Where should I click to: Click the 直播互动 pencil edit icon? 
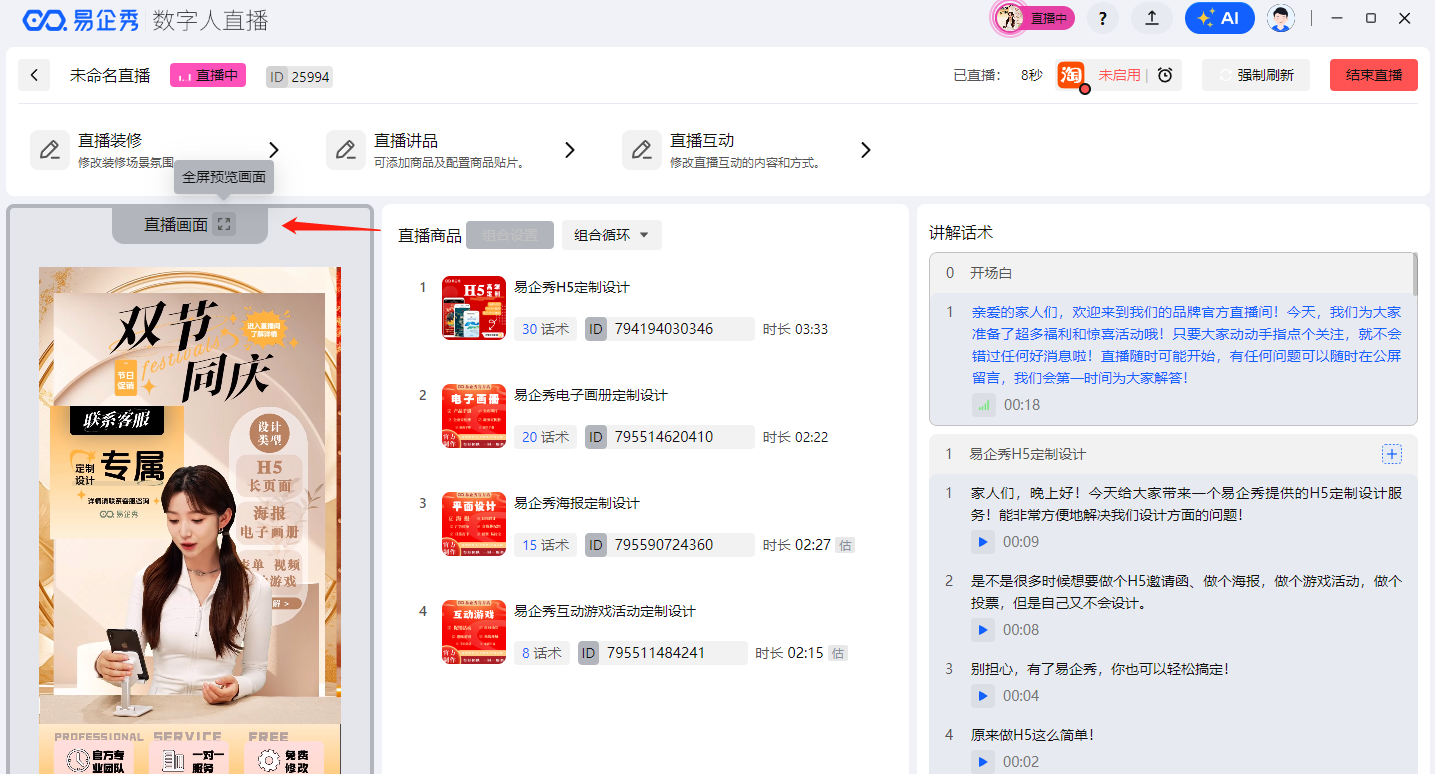click(641, 150)
